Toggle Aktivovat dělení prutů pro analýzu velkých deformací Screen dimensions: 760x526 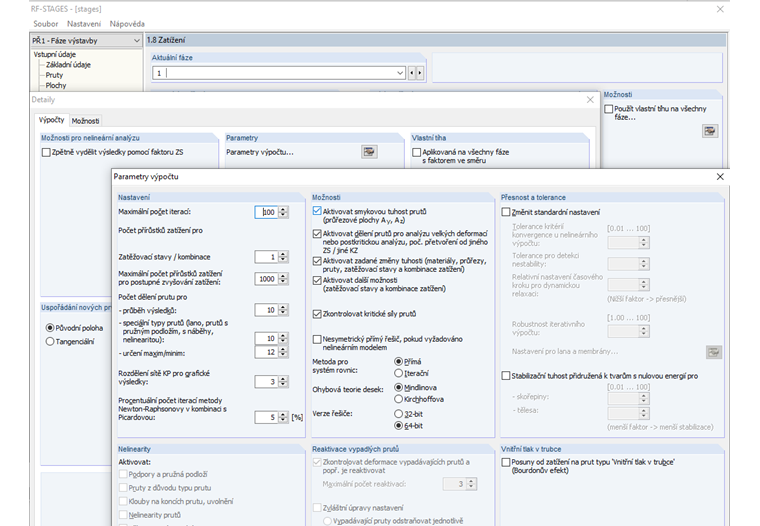click(317, 234)
